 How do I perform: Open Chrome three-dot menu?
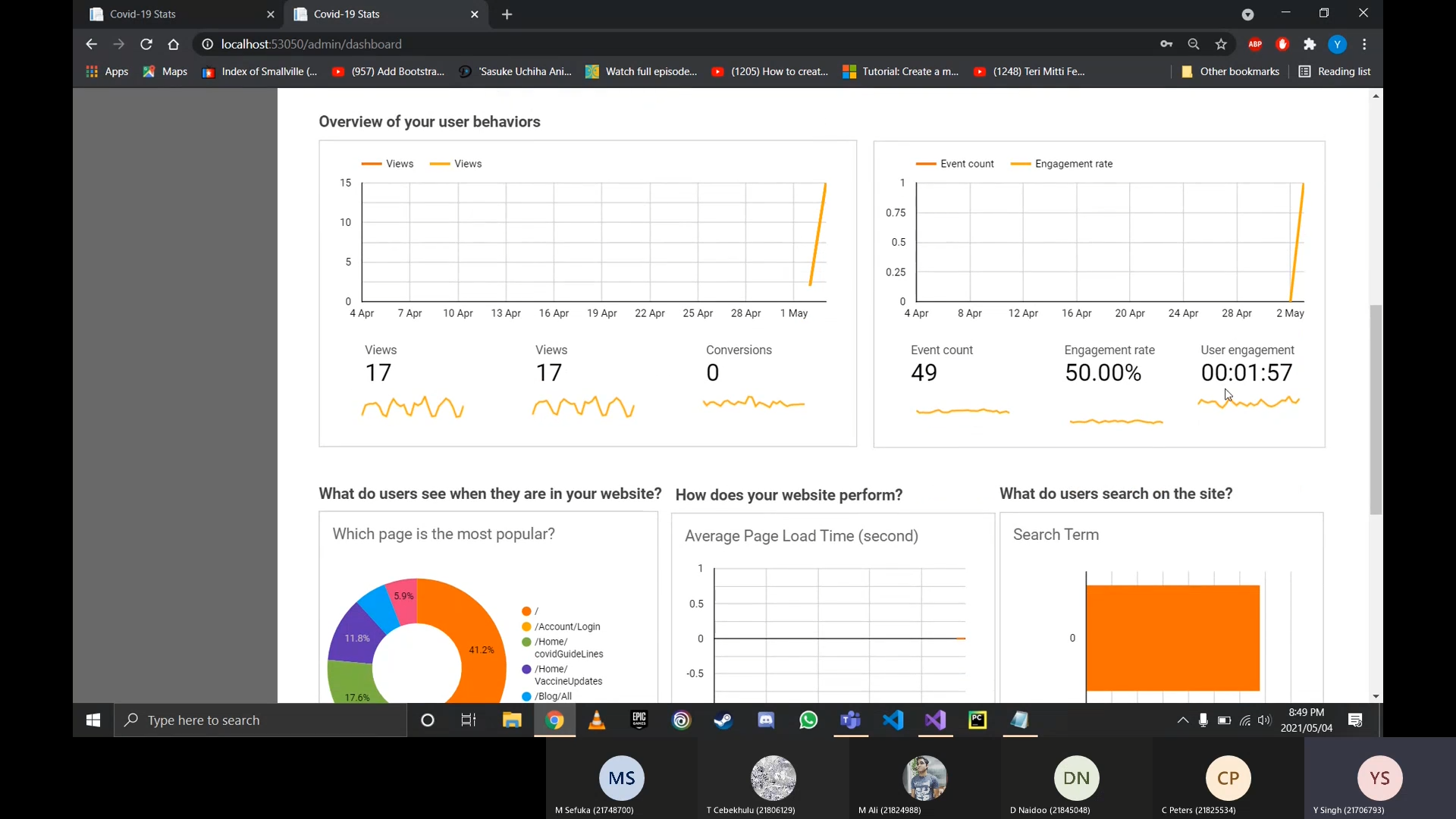pos(1364,45)
